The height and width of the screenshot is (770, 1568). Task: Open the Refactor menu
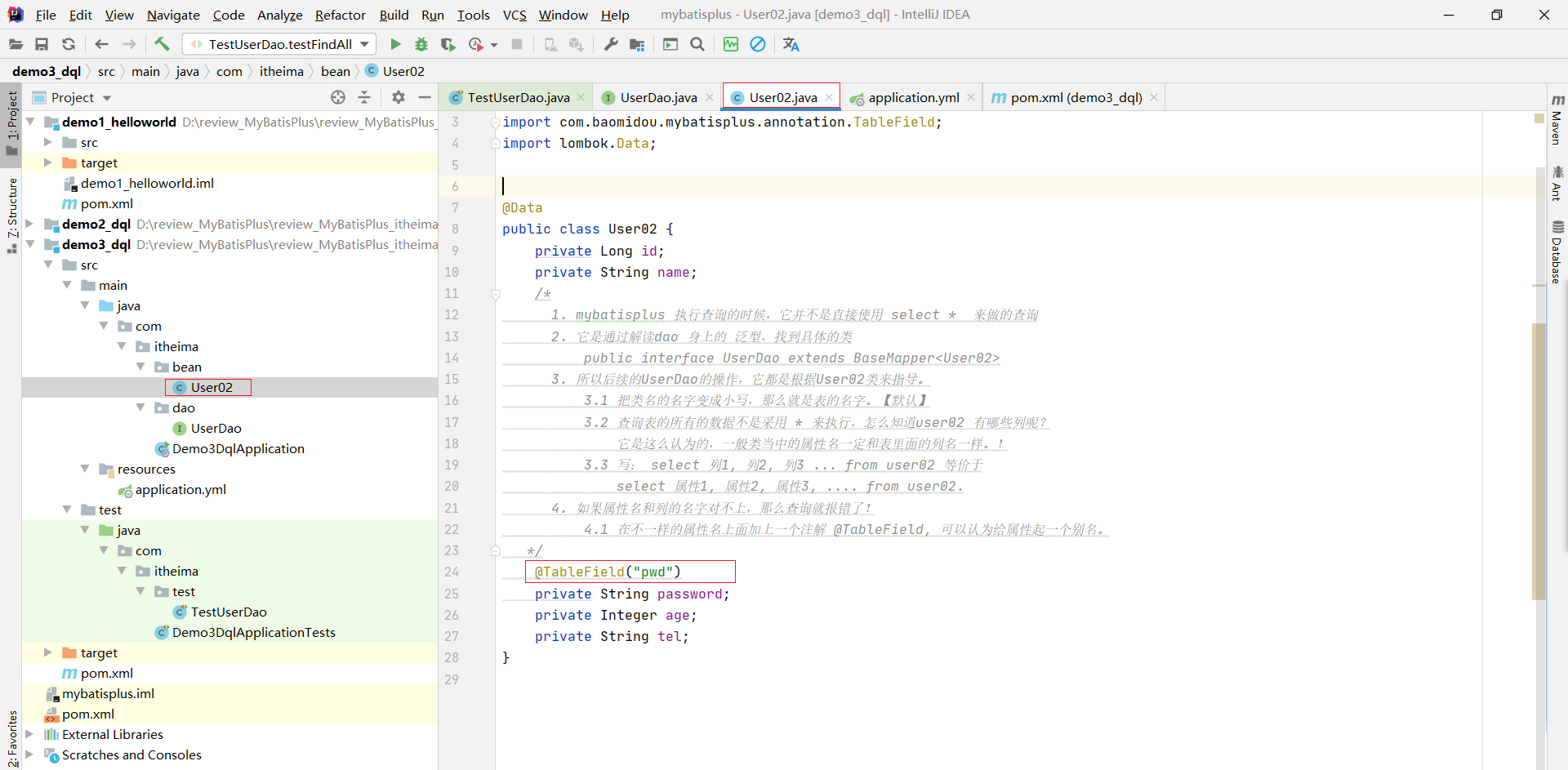point(340,15)
